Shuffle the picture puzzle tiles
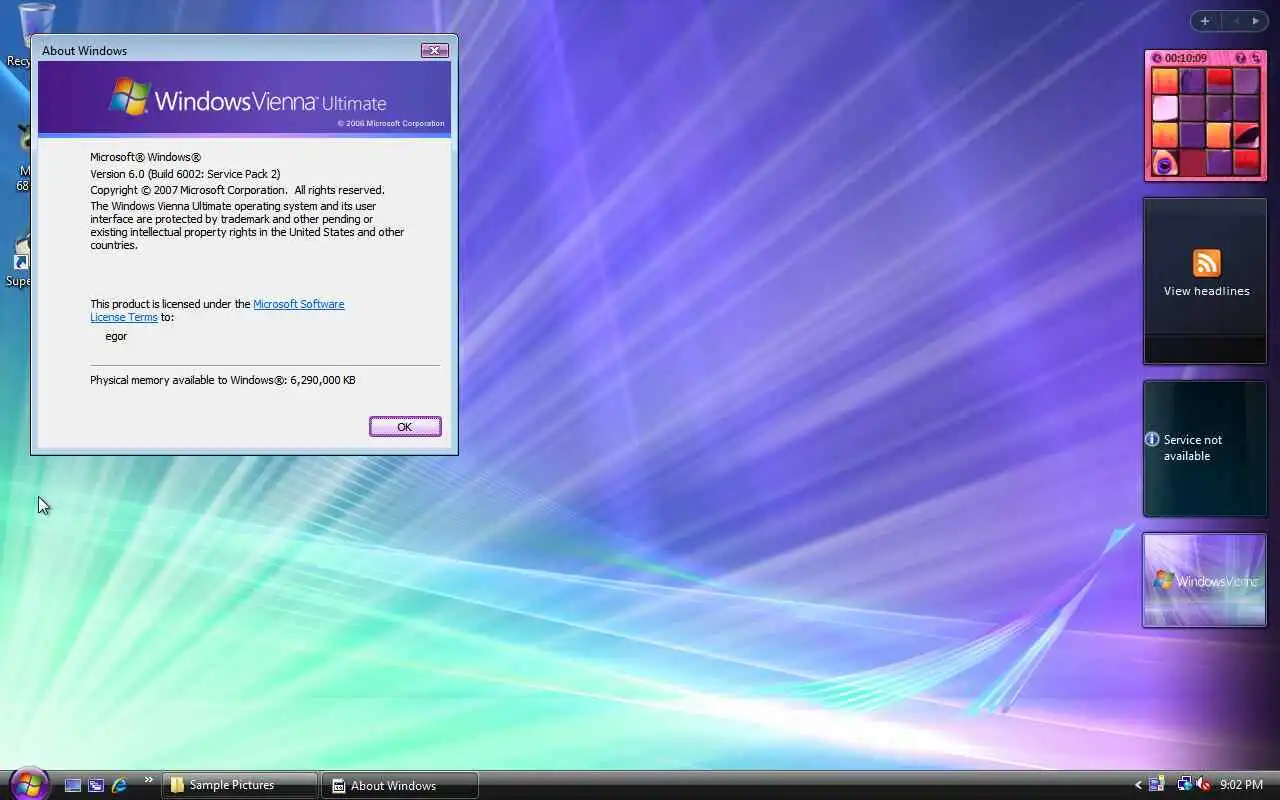1280x800 pixels. (1255, 58)
